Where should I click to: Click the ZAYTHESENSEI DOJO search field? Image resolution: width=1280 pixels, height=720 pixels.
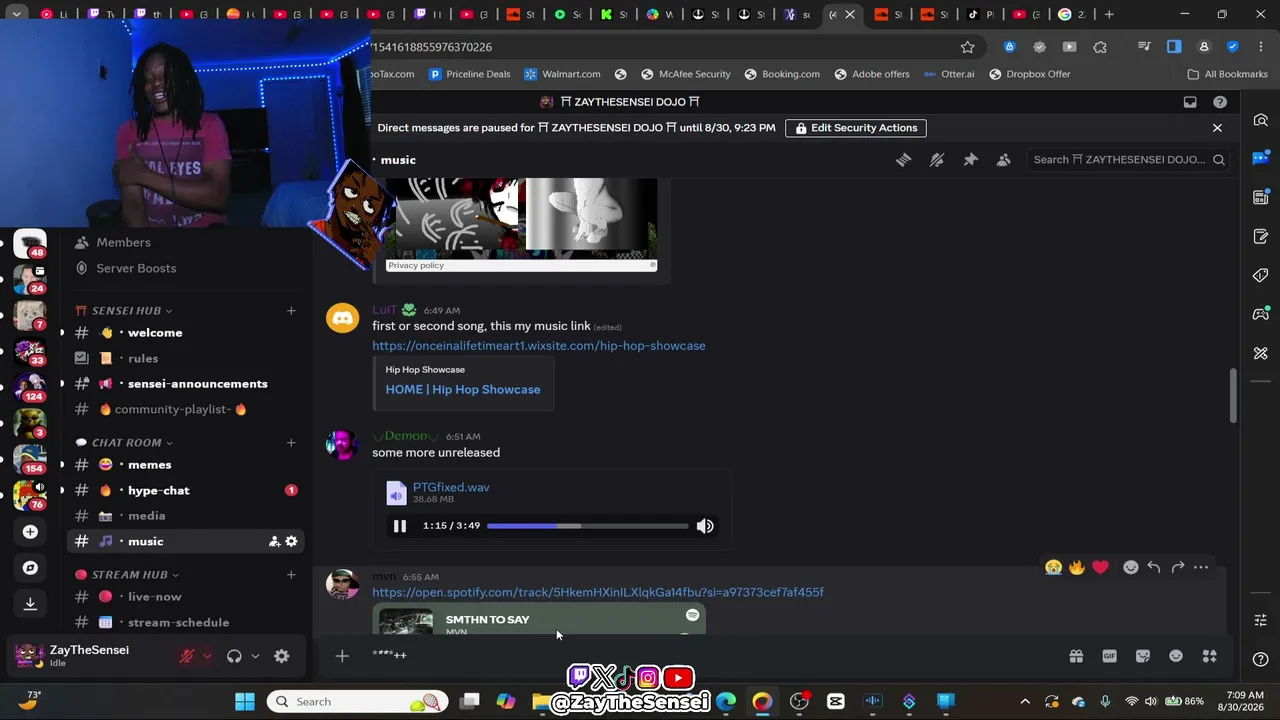pos(1128,160)
